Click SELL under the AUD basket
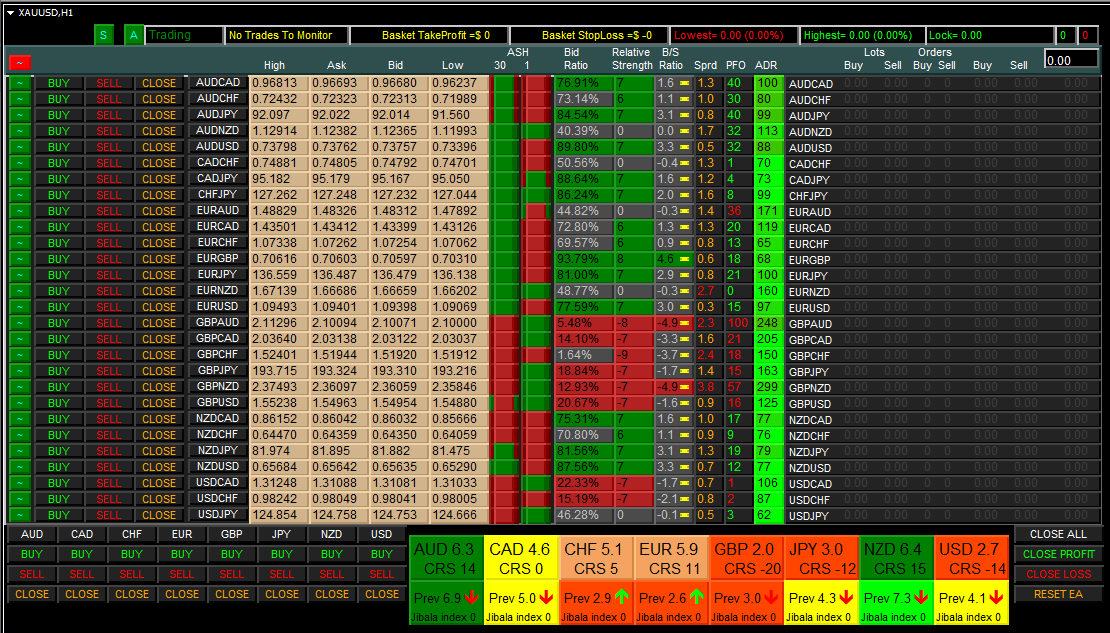This screenshot has width=1110, height=633. pyautogui.click(x=32, y=574)
